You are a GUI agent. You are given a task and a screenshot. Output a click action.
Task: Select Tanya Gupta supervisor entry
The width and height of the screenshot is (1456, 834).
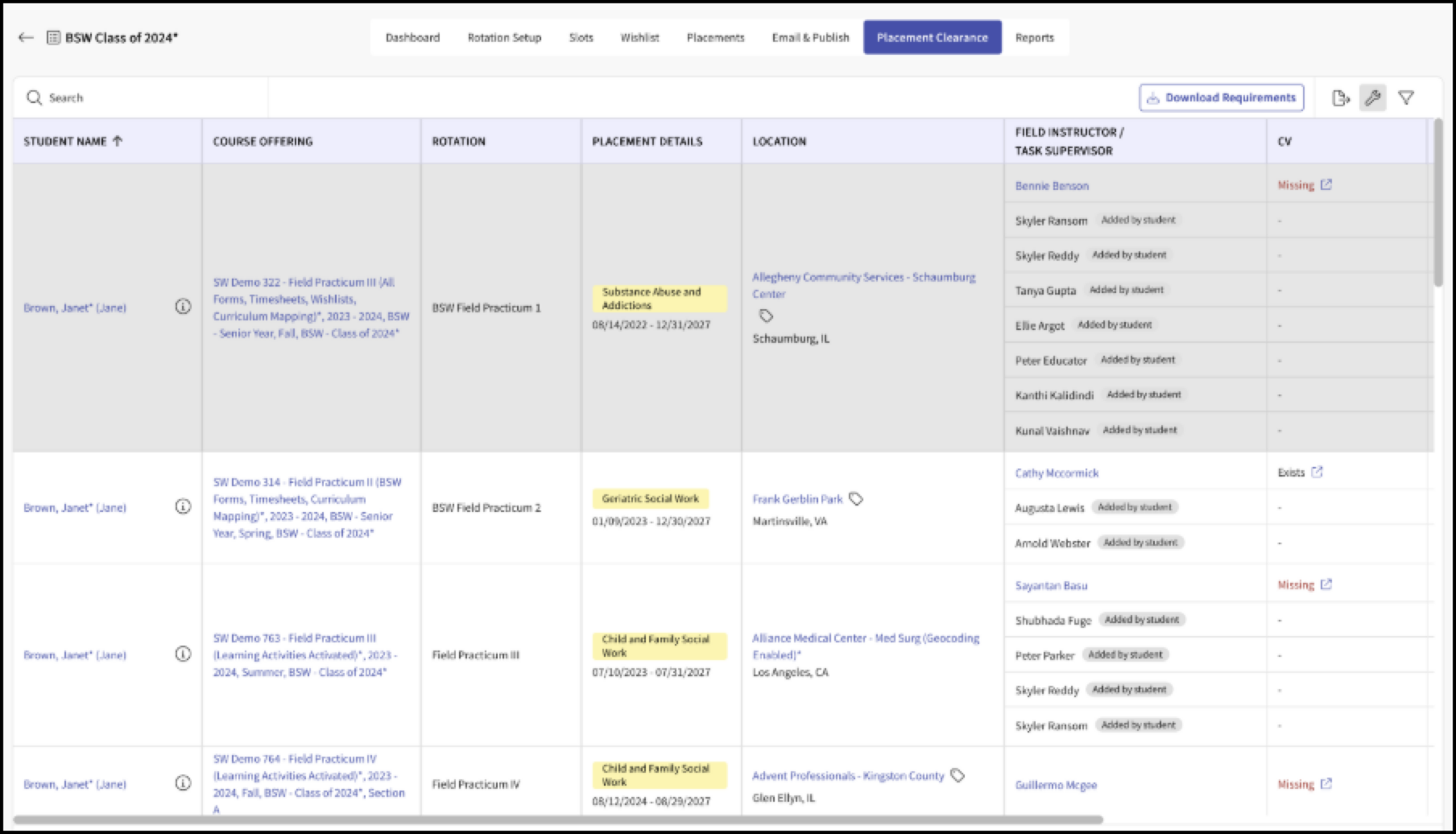pyautogui.click(x=1045, y=291)
